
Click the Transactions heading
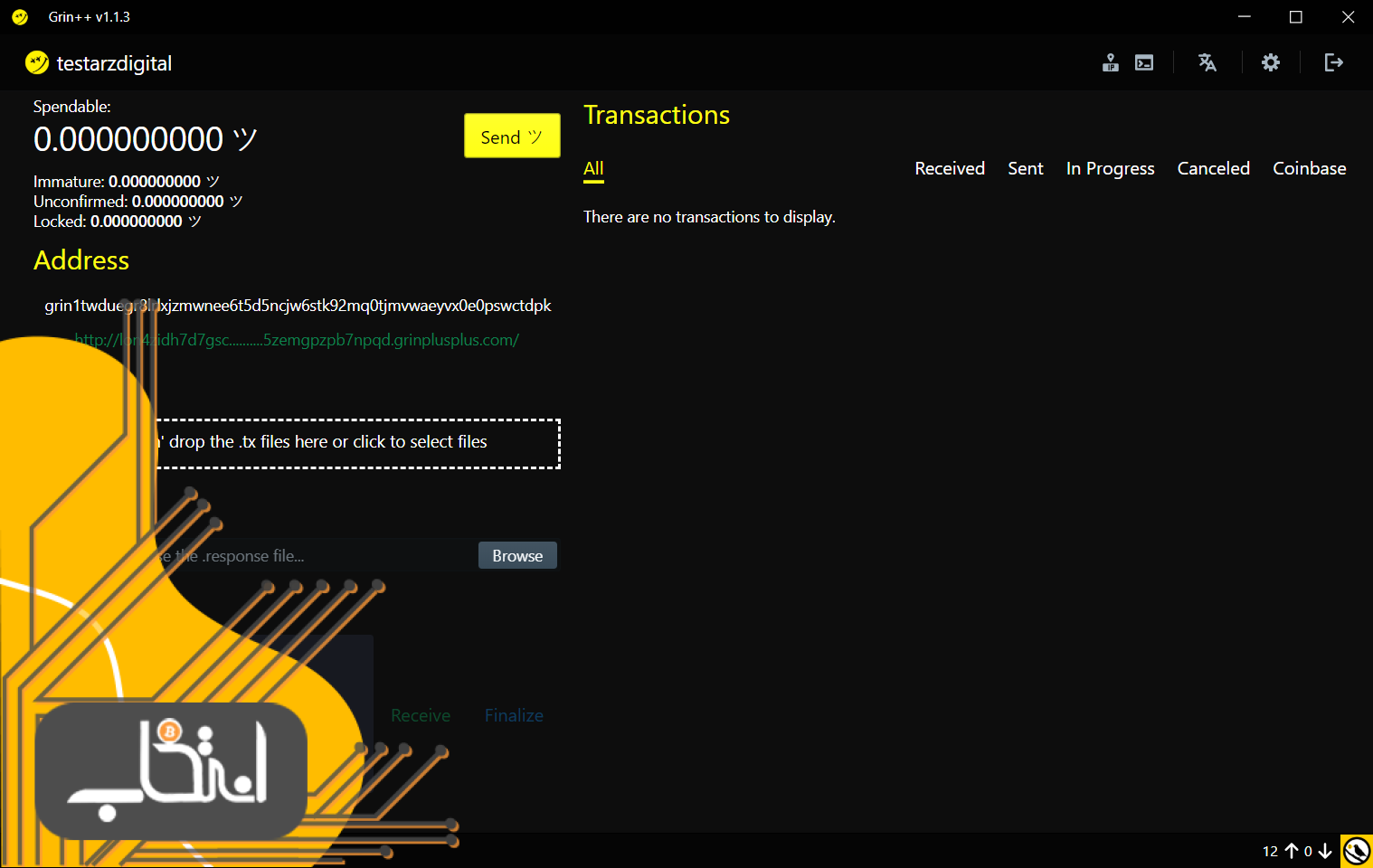pos(657,115)
